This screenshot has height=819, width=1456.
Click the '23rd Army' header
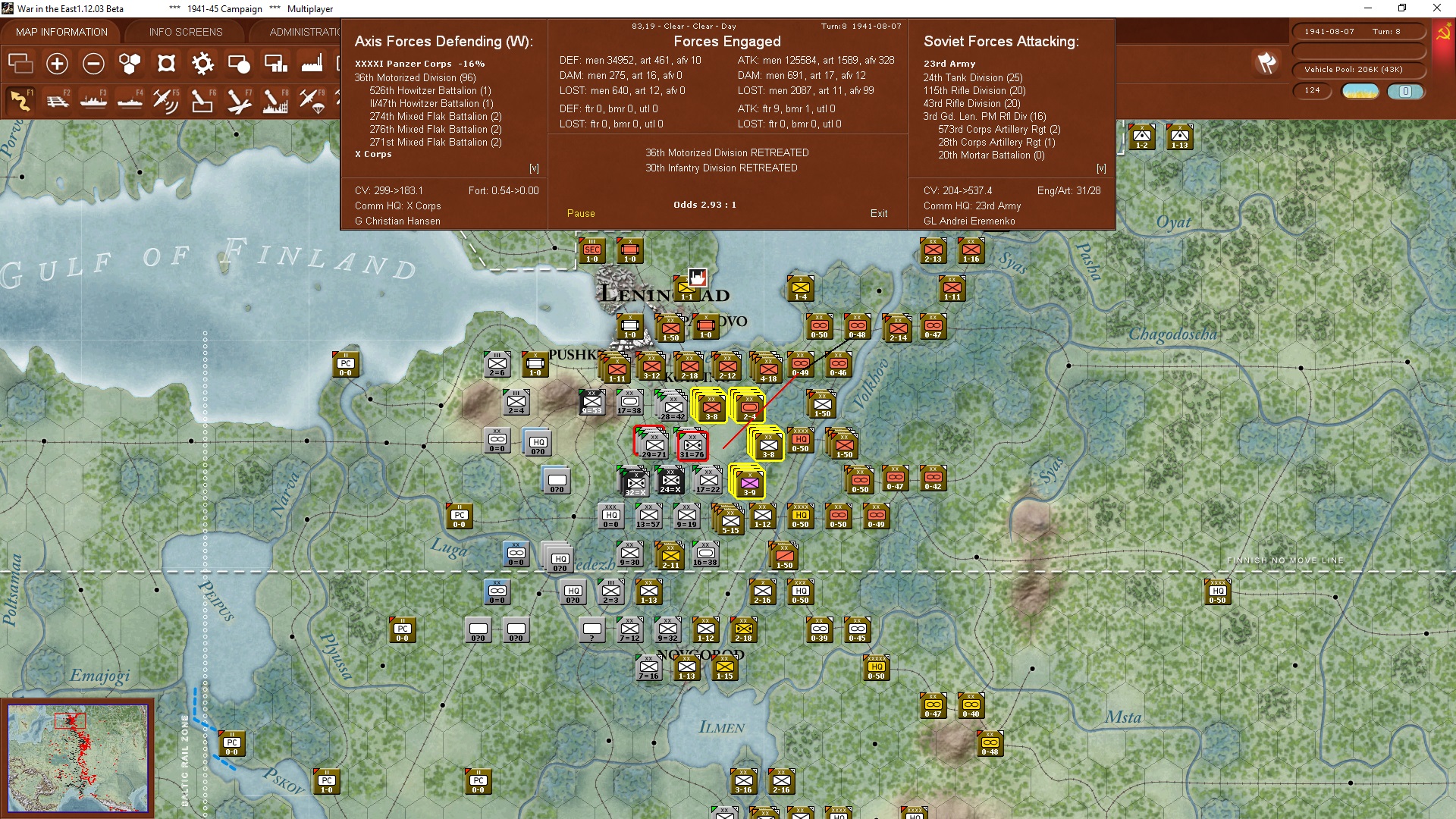coord(949,64)
